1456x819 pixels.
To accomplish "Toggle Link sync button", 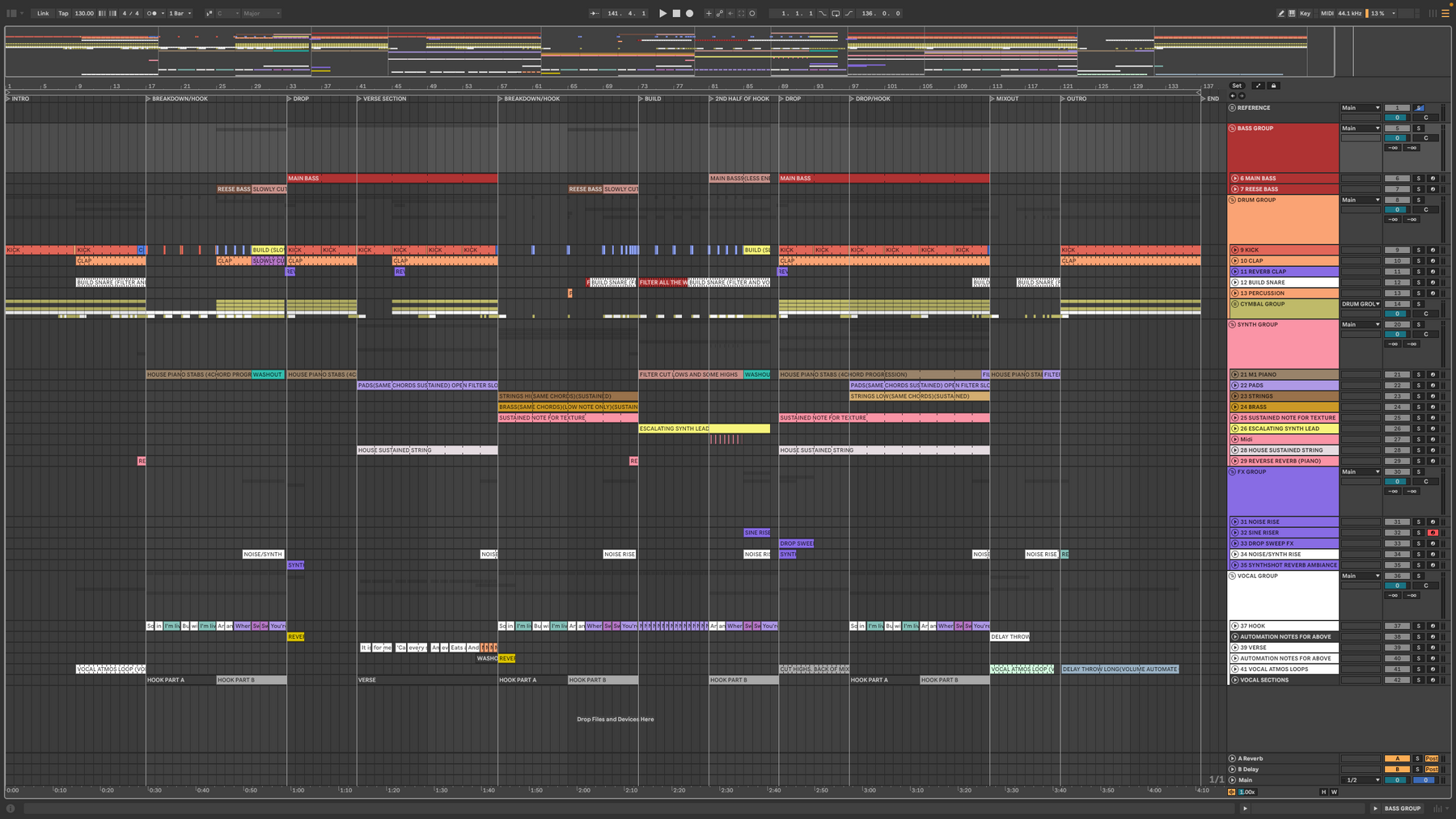I will 43,13.
